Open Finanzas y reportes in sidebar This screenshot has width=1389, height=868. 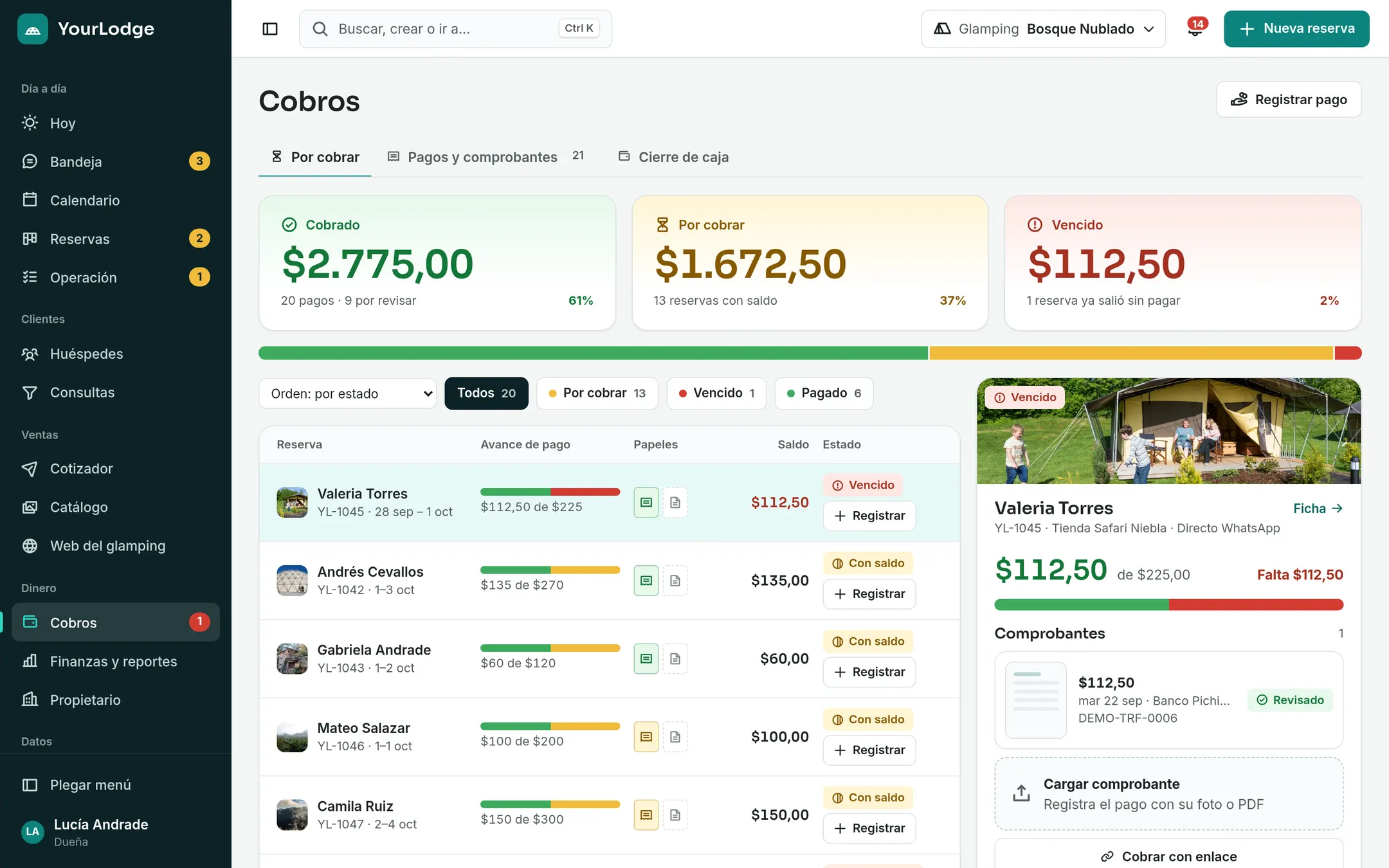point(116,662)
